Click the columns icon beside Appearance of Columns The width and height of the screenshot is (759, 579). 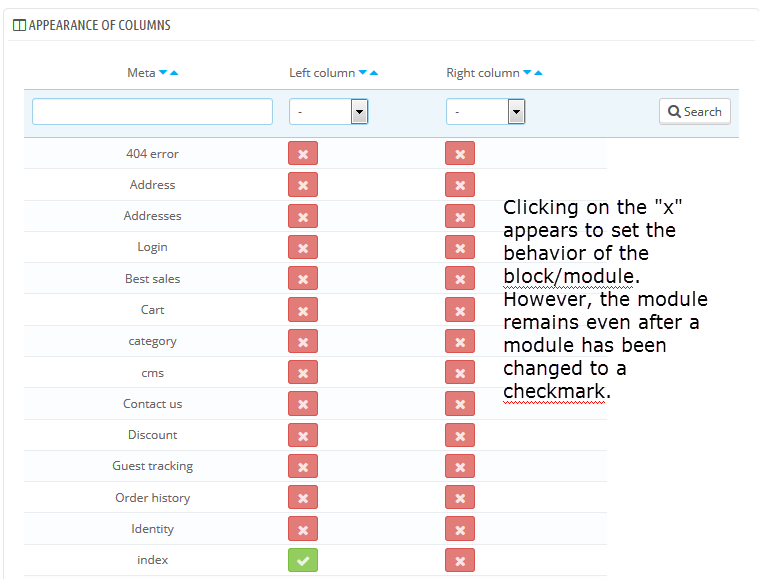click(x=19, y=25)
